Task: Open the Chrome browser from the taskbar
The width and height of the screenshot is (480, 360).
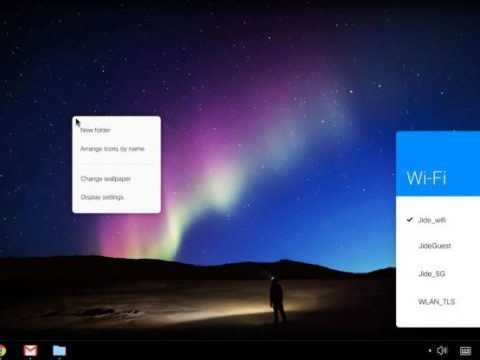Action: tap(2, 351)
